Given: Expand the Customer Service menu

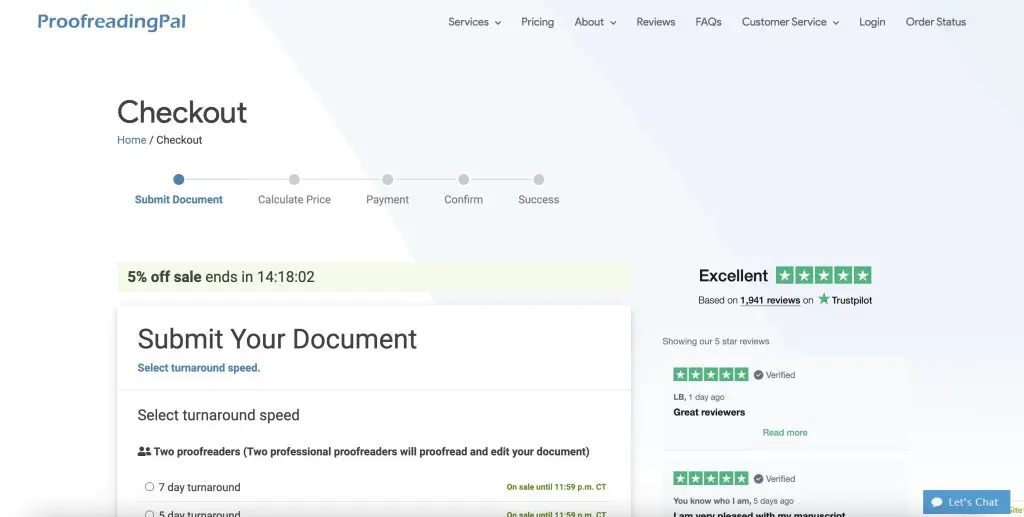Looking at the screenshot, I should point(790,22).
